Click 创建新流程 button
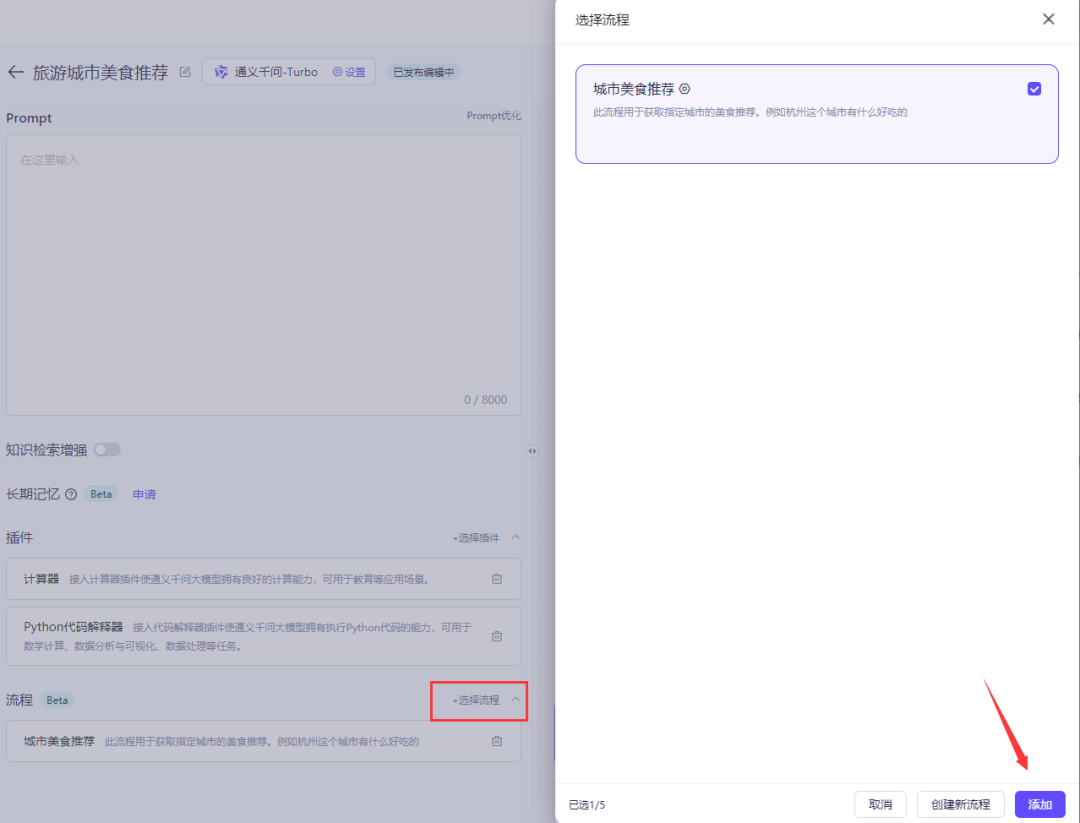 tap(960, 804)
